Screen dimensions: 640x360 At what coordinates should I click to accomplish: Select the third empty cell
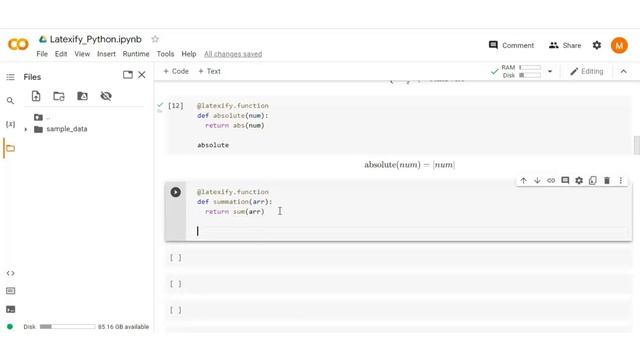tap(398, 310)
